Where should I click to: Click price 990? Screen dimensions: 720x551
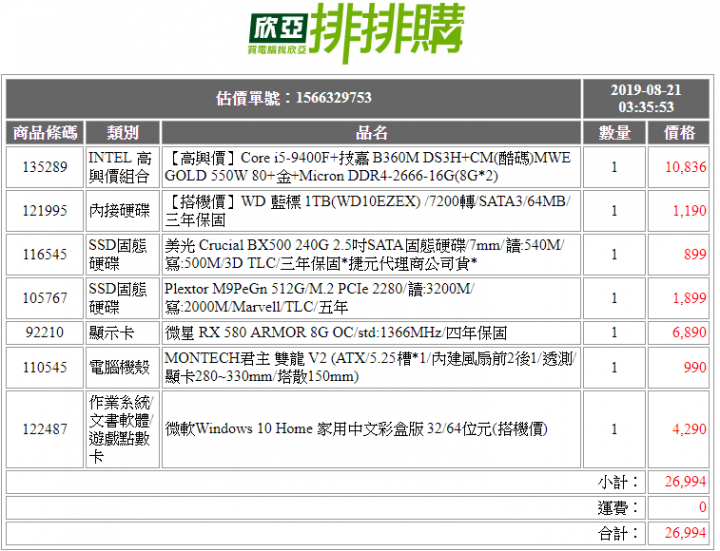point(695,367)
